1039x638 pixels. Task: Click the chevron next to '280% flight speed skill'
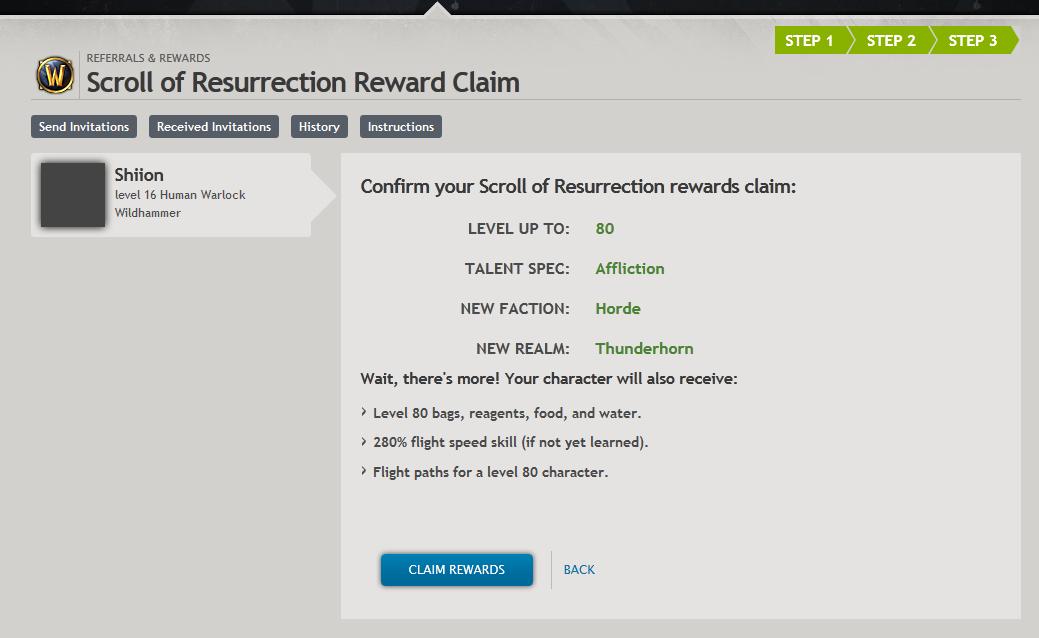pyautogui.click(x=363, y=442)
